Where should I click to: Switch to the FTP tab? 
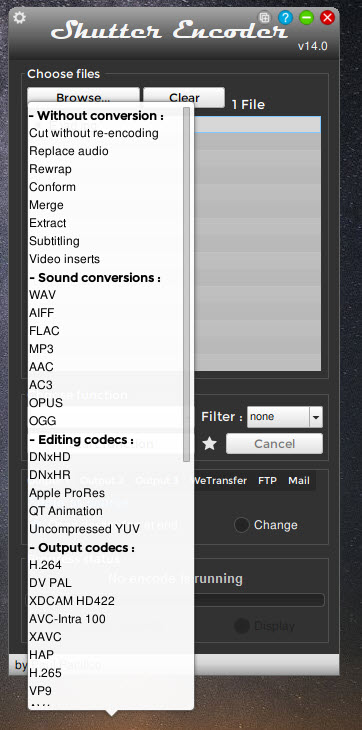point(268,480)
